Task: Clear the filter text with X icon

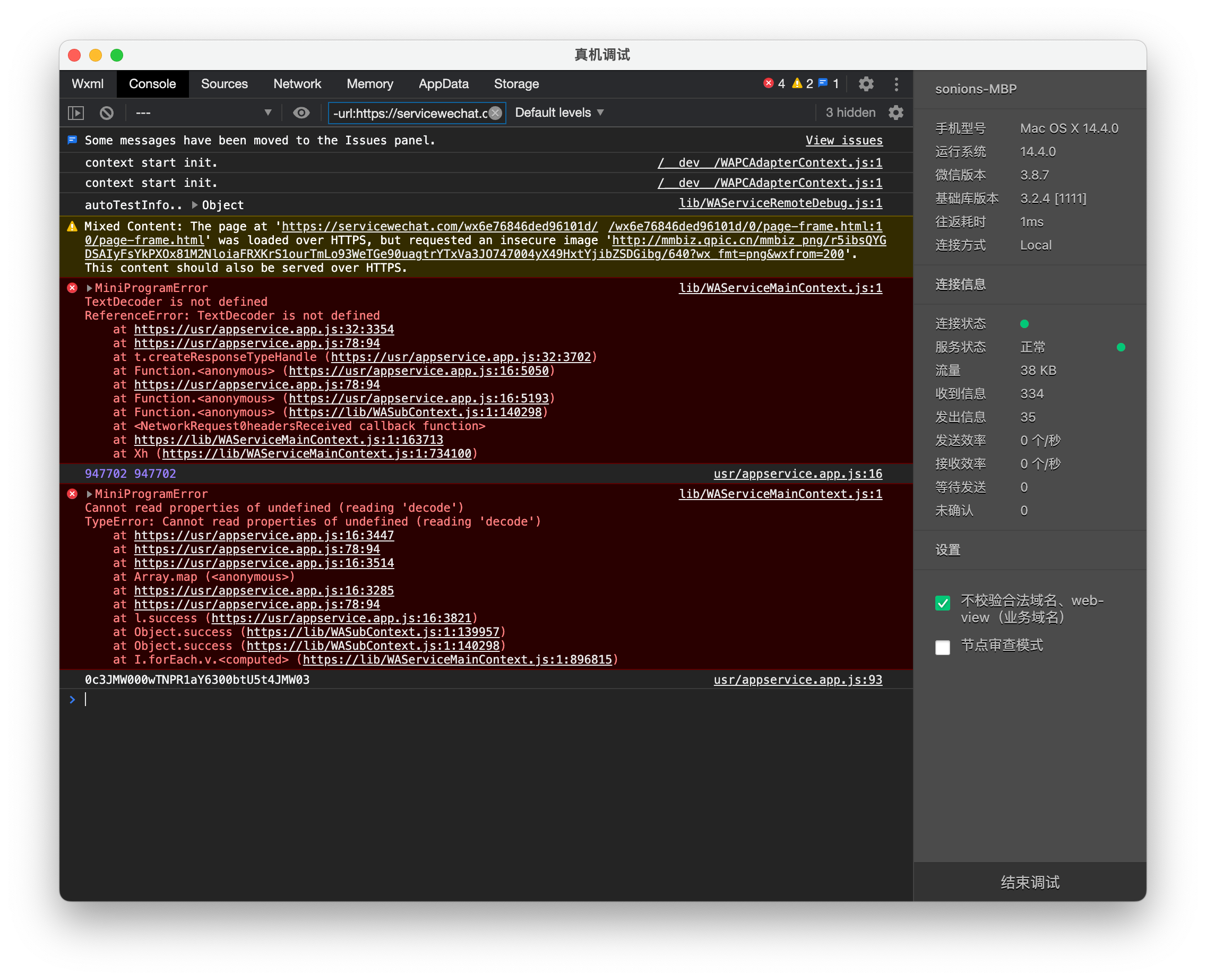Action: [x=495, y=113]
